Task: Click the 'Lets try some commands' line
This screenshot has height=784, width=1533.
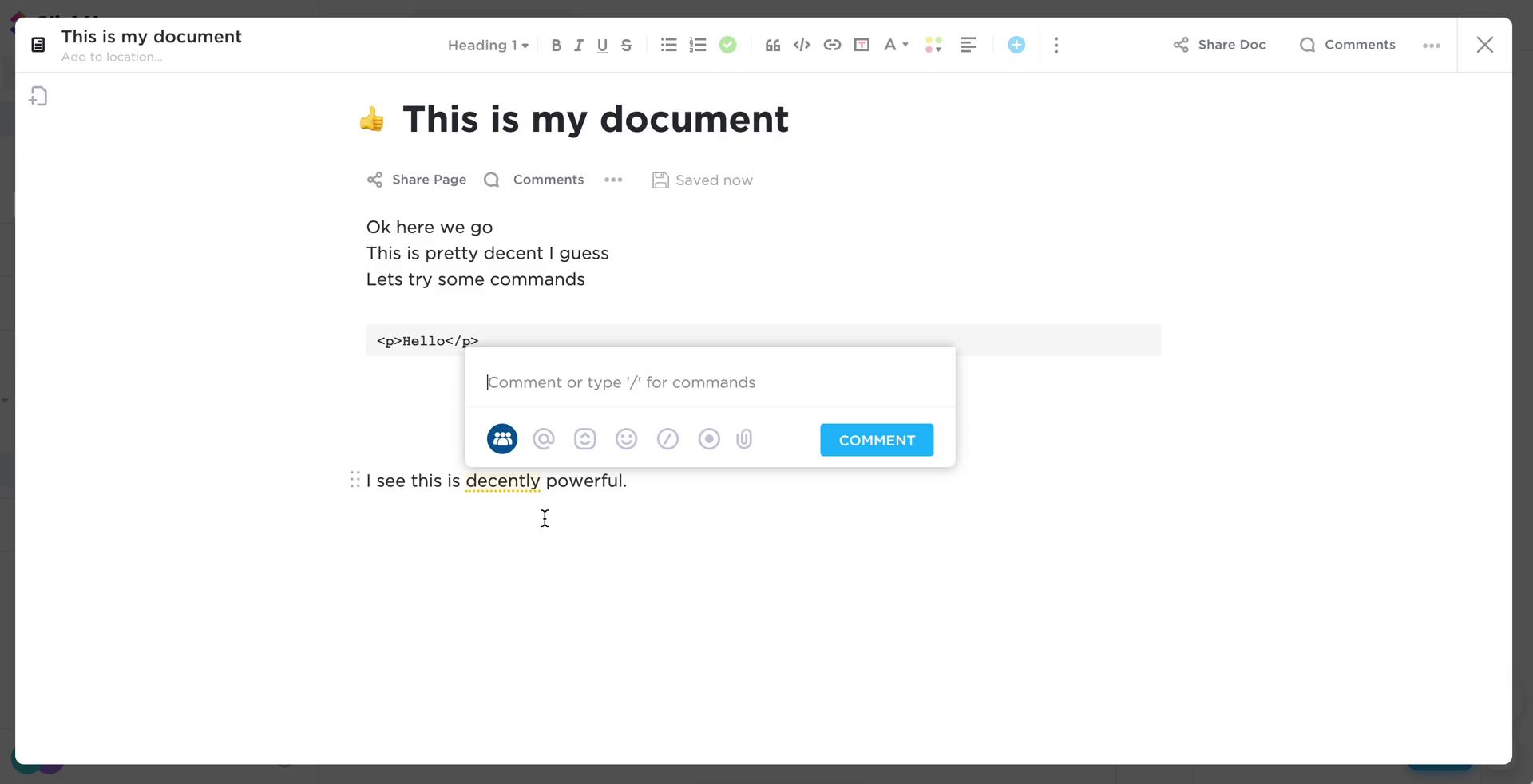Action: (475, 279)
